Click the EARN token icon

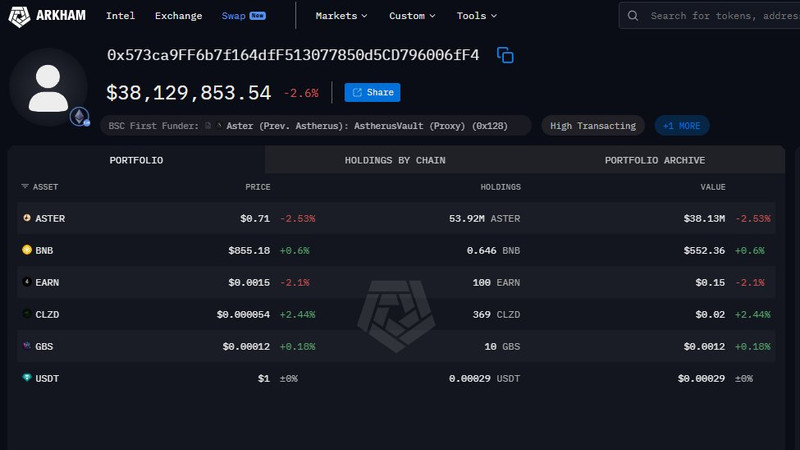[x=27, y=282]
